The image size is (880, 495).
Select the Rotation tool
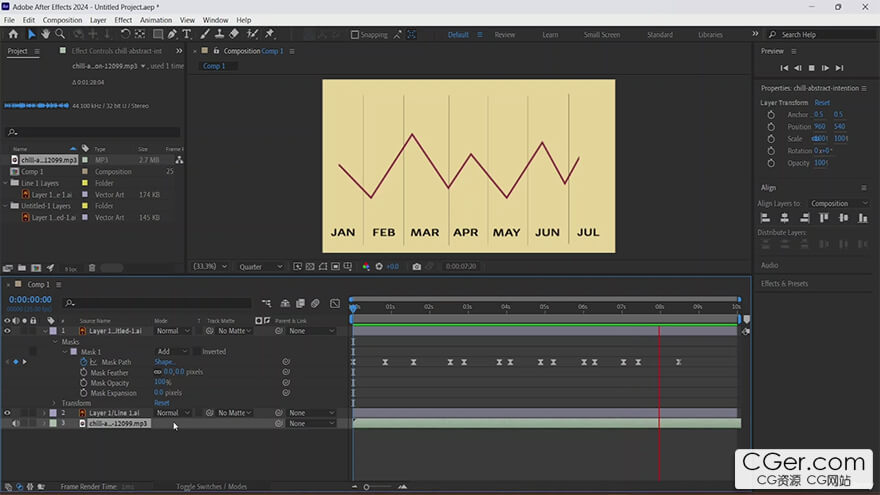click(x=125, y=34)
